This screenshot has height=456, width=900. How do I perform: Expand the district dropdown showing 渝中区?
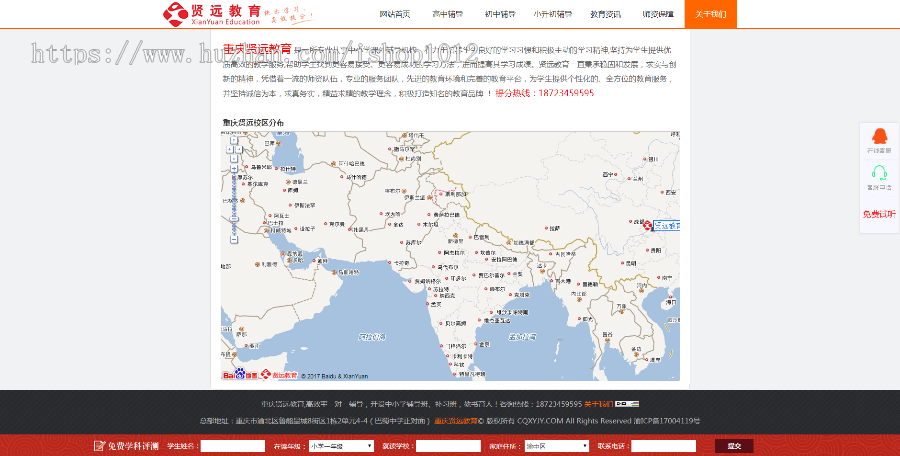(557, 446)
